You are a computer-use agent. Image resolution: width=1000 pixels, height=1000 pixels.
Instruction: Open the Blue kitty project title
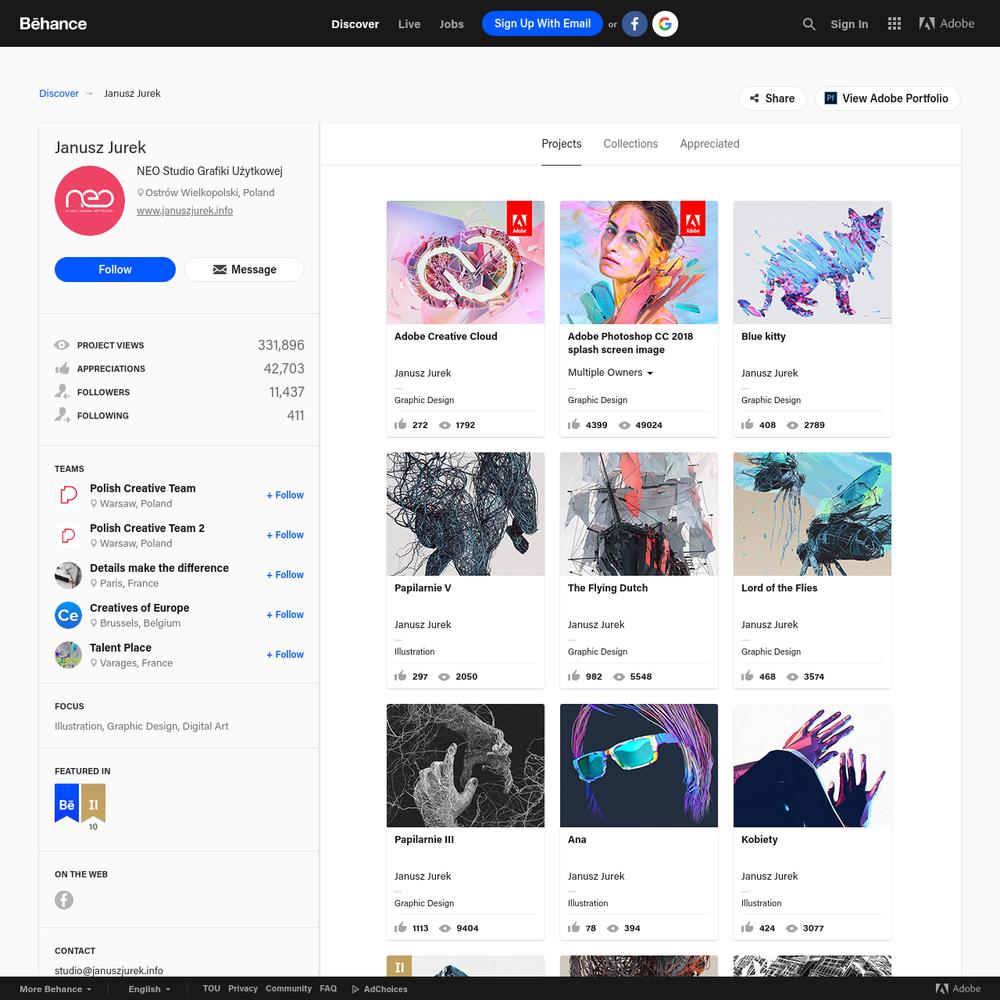(763, 337)
